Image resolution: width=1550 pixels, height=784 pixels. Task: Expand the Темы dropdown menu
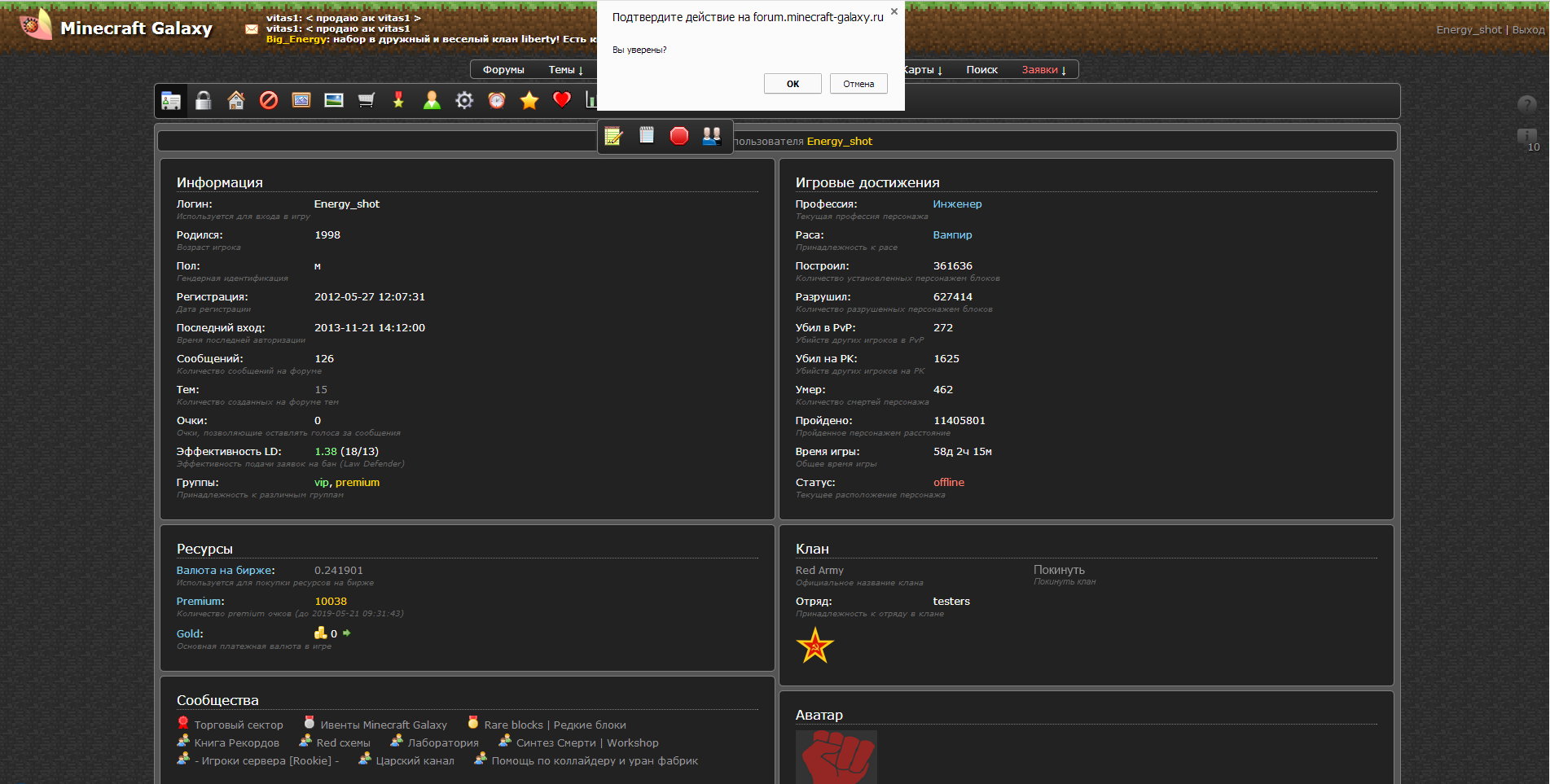click(565, 70)
